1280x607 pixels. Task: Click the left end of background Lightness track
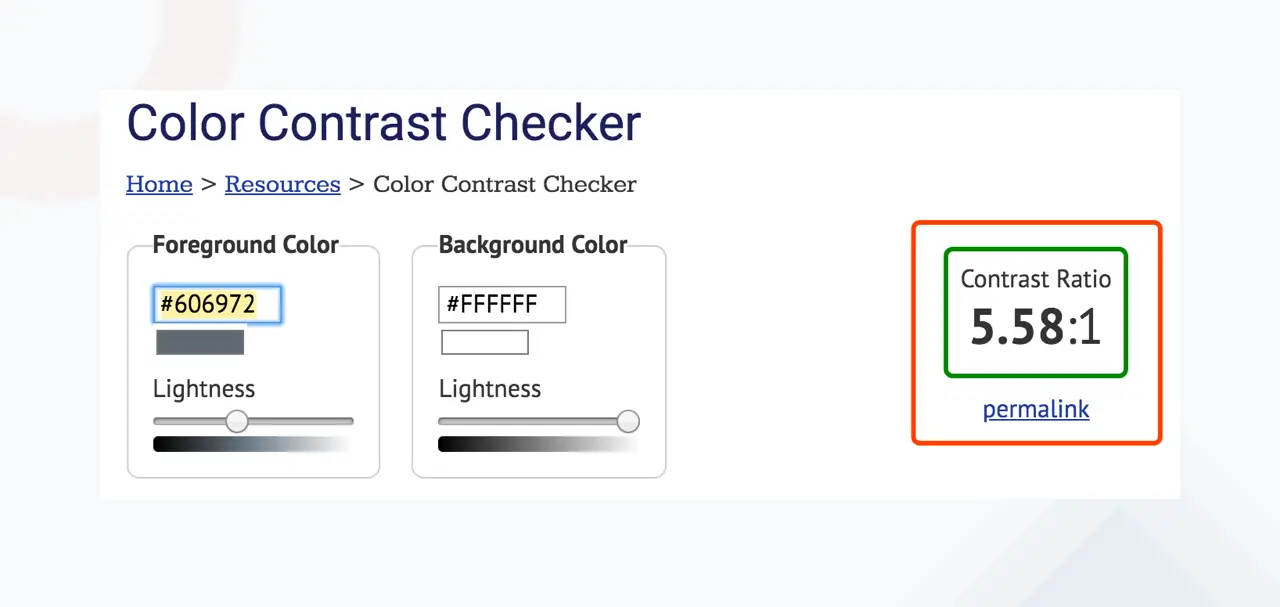pyautogui.click(x=443, y=421)
